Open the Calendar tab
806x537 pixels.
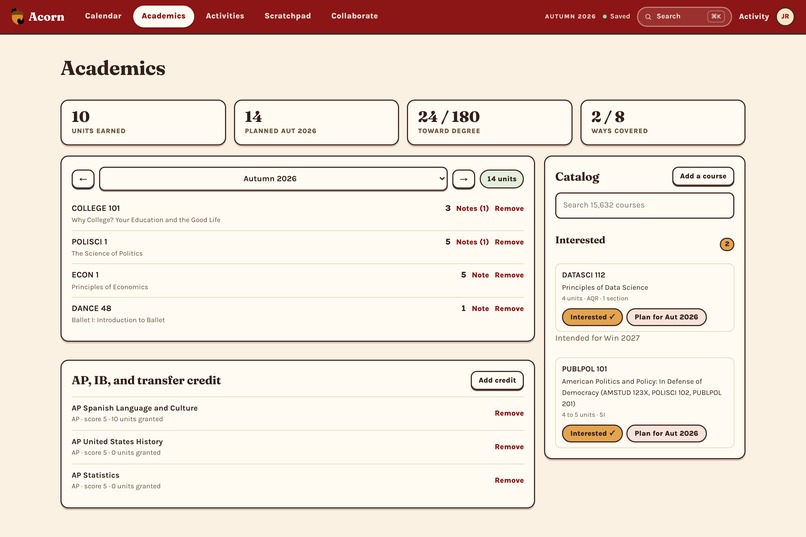click(103, 16)
